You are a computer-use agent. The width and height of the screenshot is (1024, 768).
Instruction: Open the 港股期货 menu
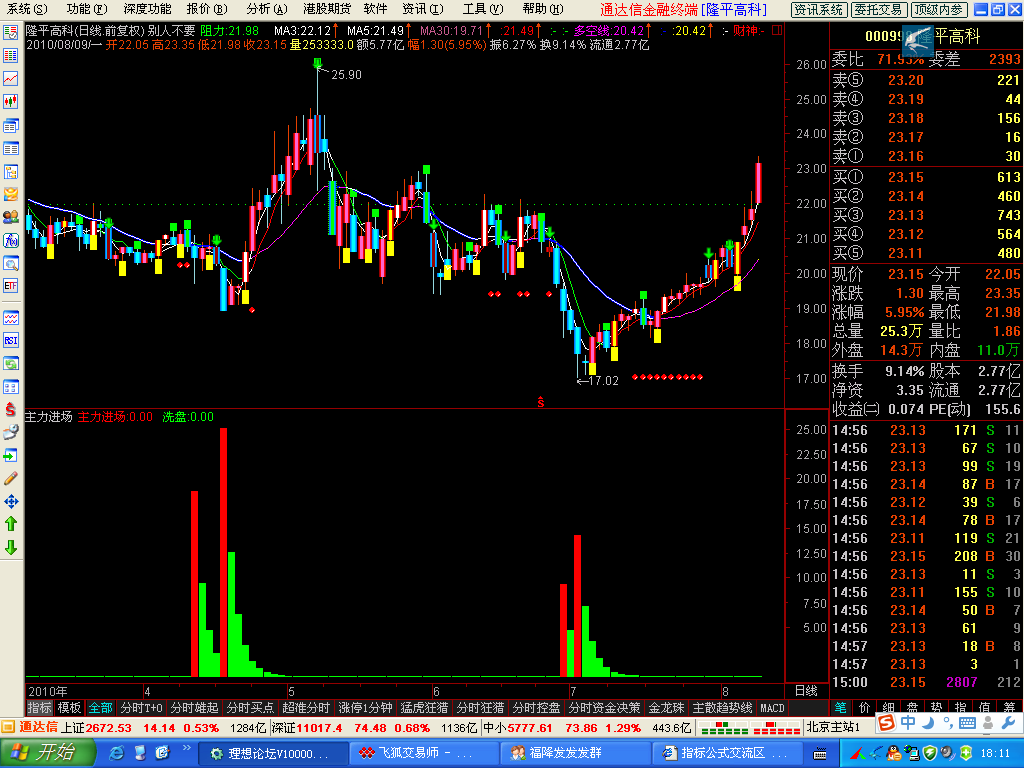click(x=327, y=9)
